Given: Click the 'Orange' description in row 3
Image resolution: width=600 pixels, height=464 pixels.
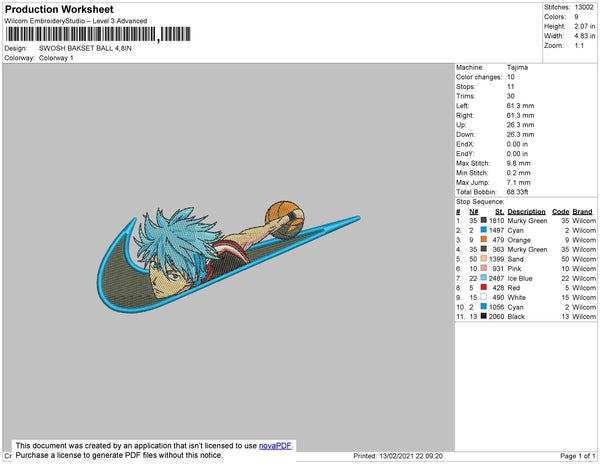Looking at the screenshot, I should point(519,240).
